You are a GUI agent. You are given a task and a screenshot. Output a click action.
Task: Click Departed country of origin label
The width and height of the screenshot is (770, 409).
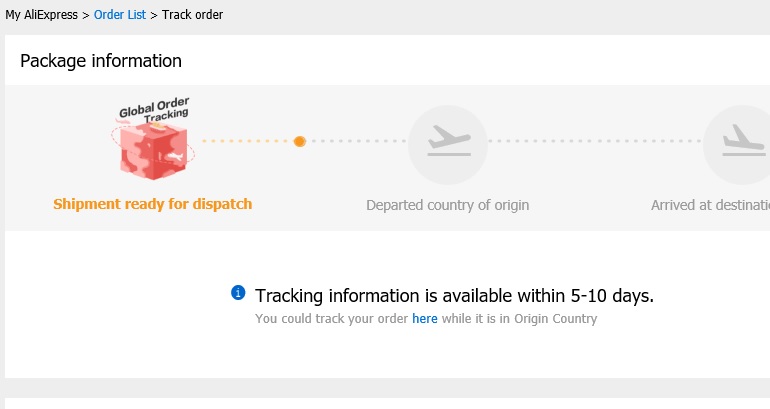click(448, 205)
